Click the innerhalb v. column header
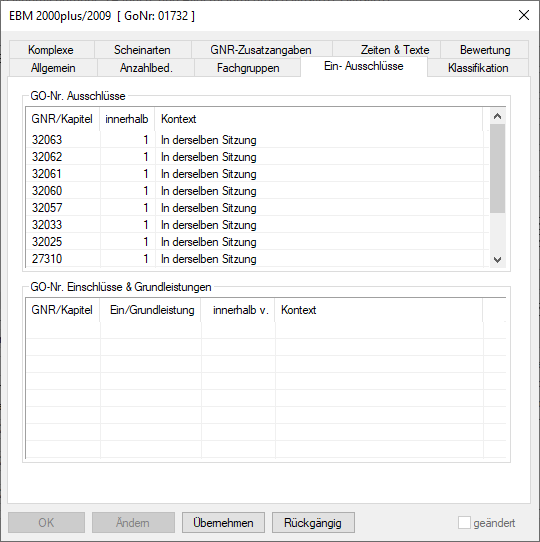Screen dimensions: 540x542 point(238,310)
